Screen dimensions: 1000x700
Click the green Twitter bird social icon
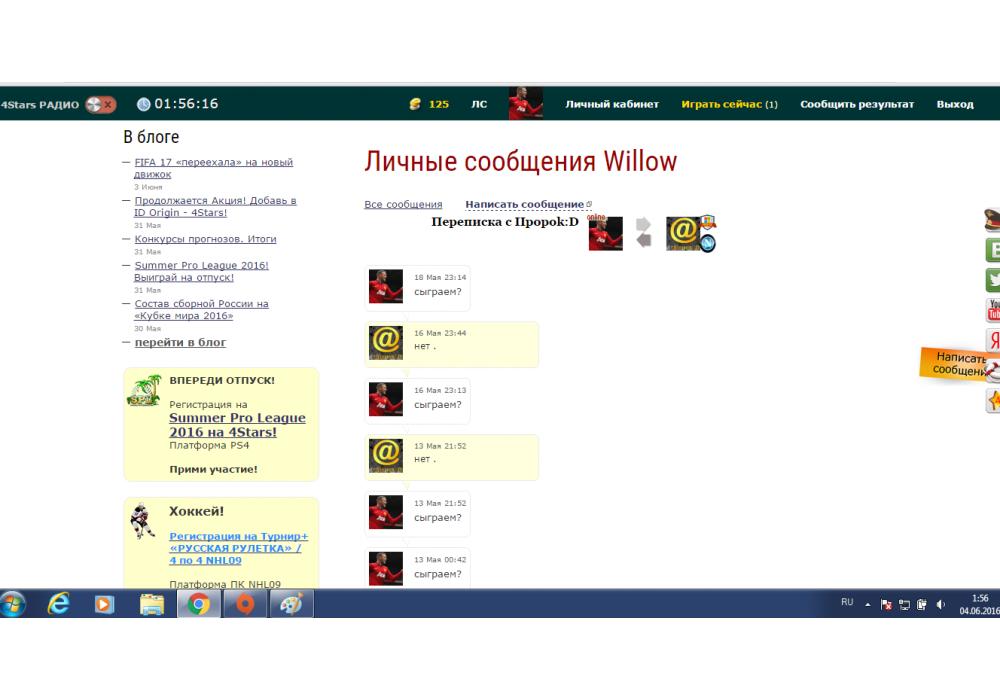993,280
